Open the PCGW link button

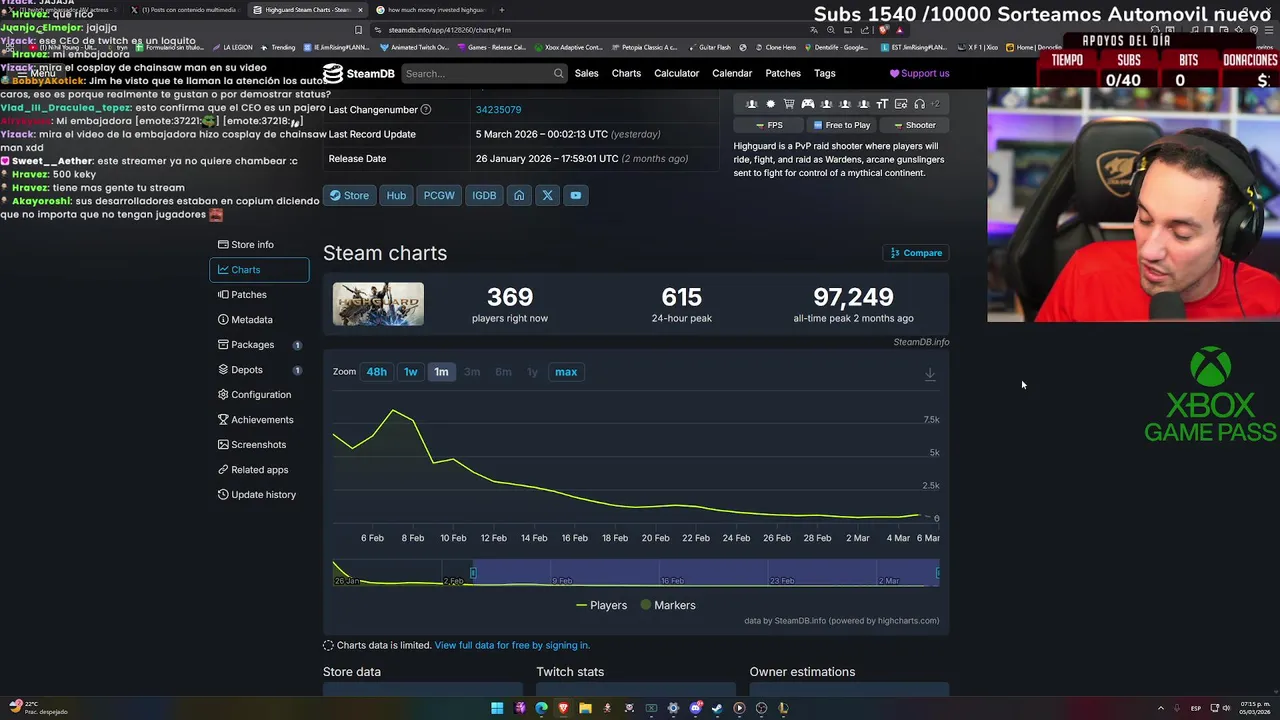click(x=439, y=195)
